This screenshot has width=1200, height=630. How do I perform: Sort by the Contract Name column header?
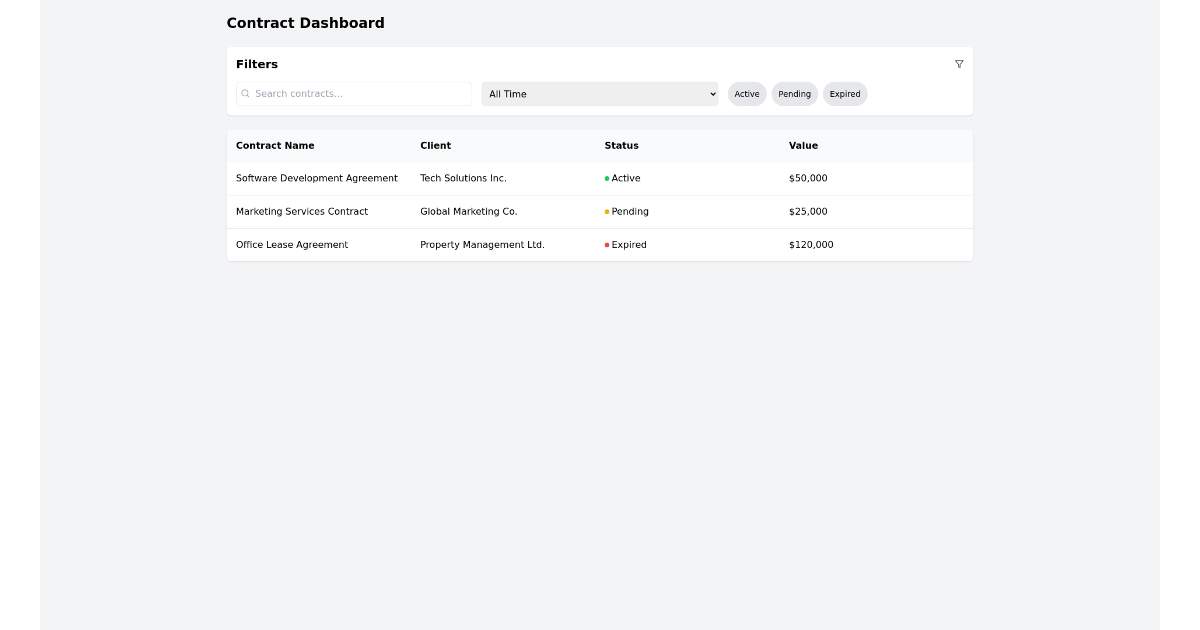tap(275, 145)
